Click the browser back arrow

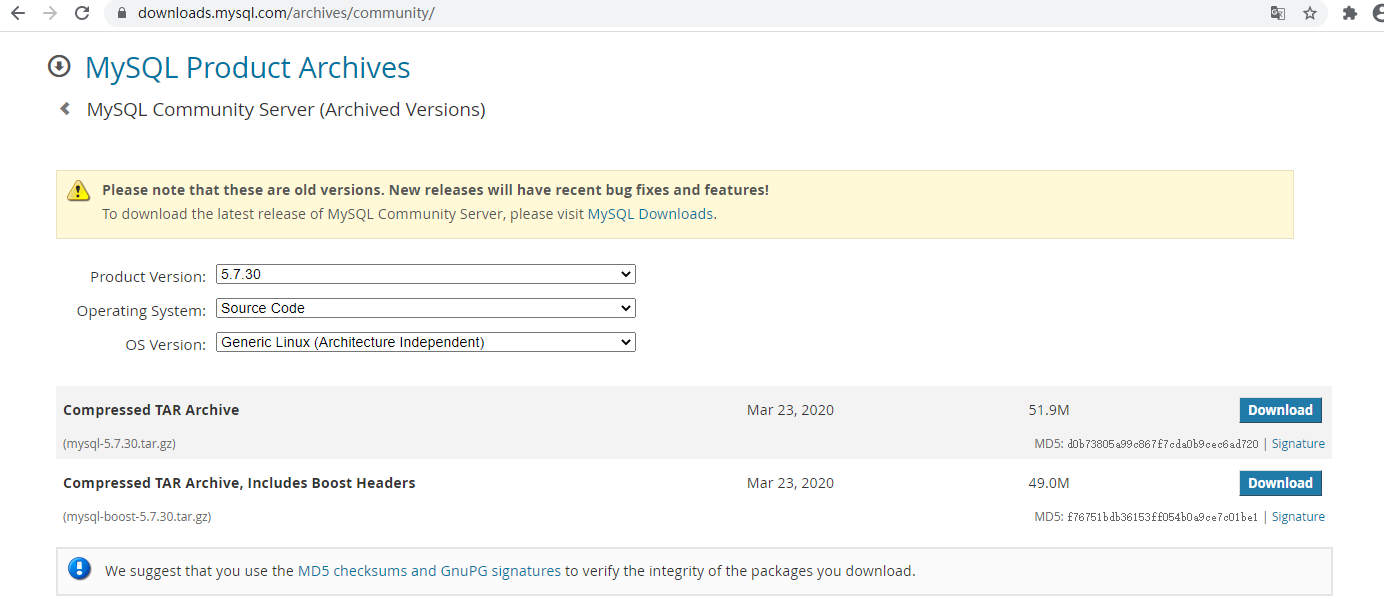coord(17,13)
